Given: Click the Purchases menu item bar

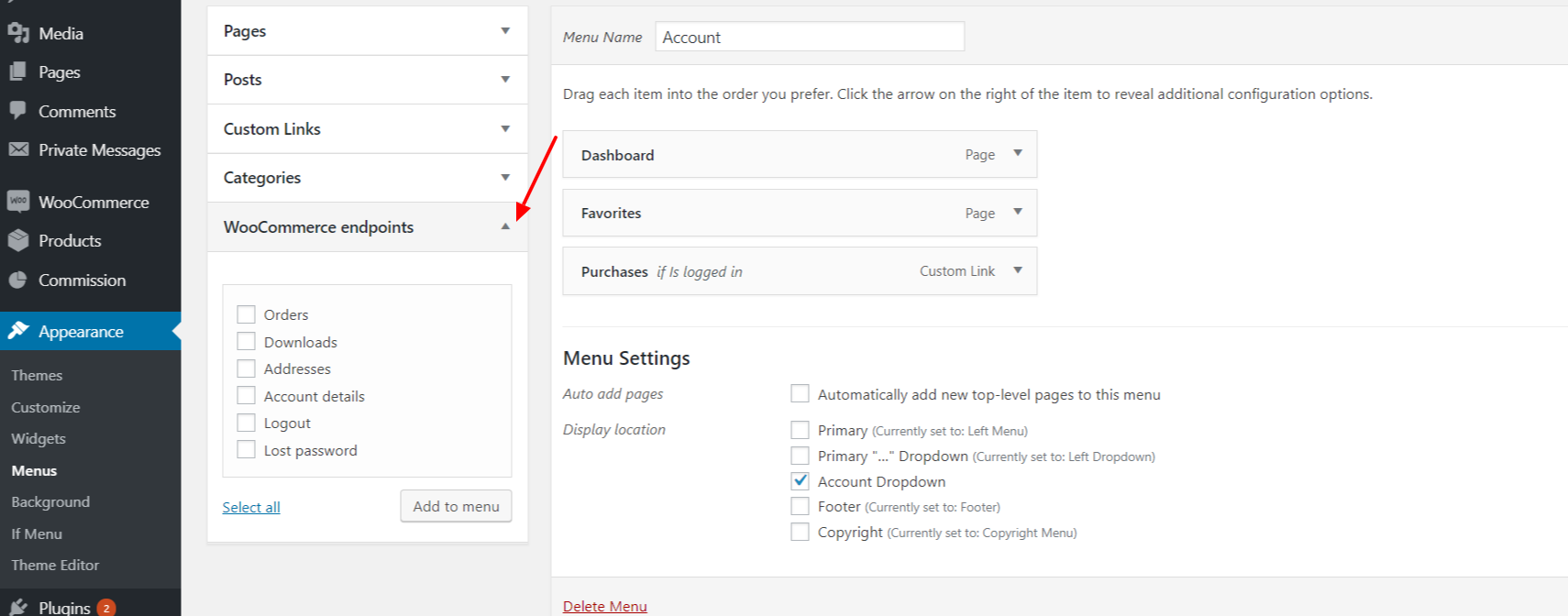Looking at the screenshot, I should click(x=800, y=270).
